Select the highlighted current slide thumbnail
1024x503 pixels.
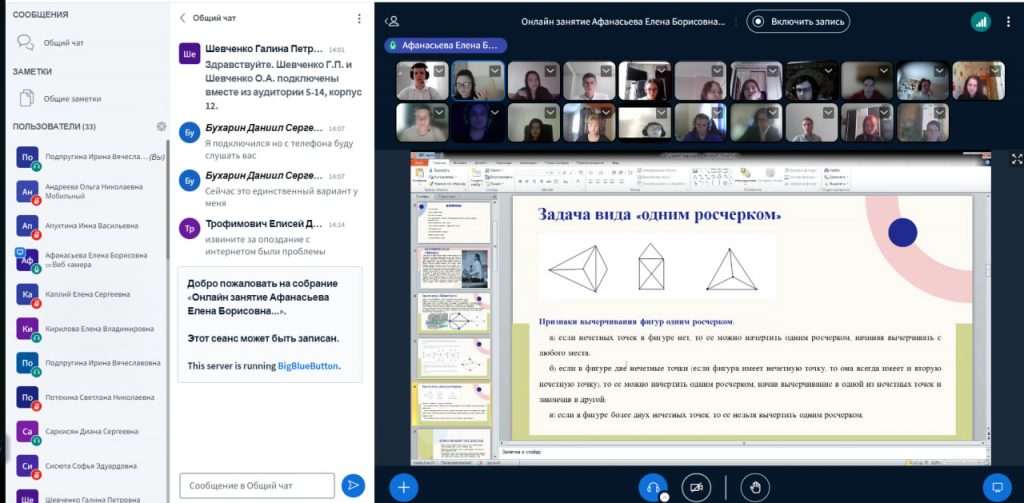pyautogui.click(x=454, y=404)
